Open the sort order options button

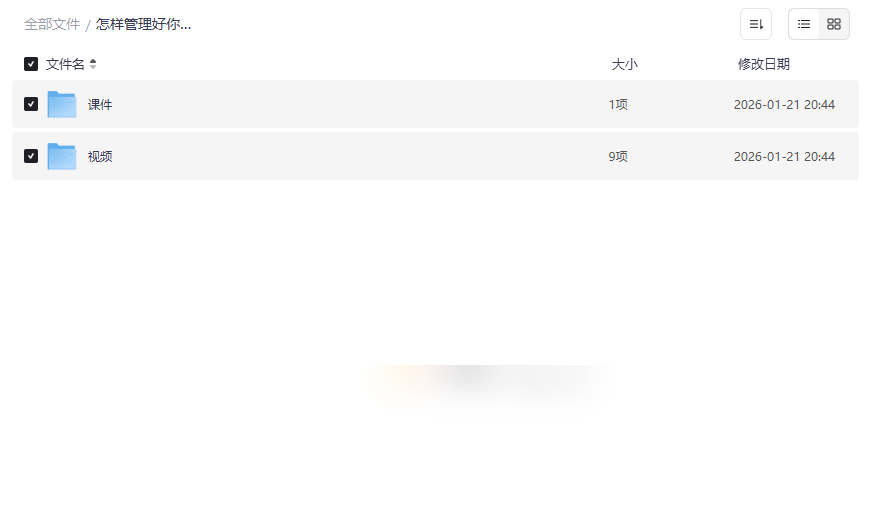coord(756,24)
